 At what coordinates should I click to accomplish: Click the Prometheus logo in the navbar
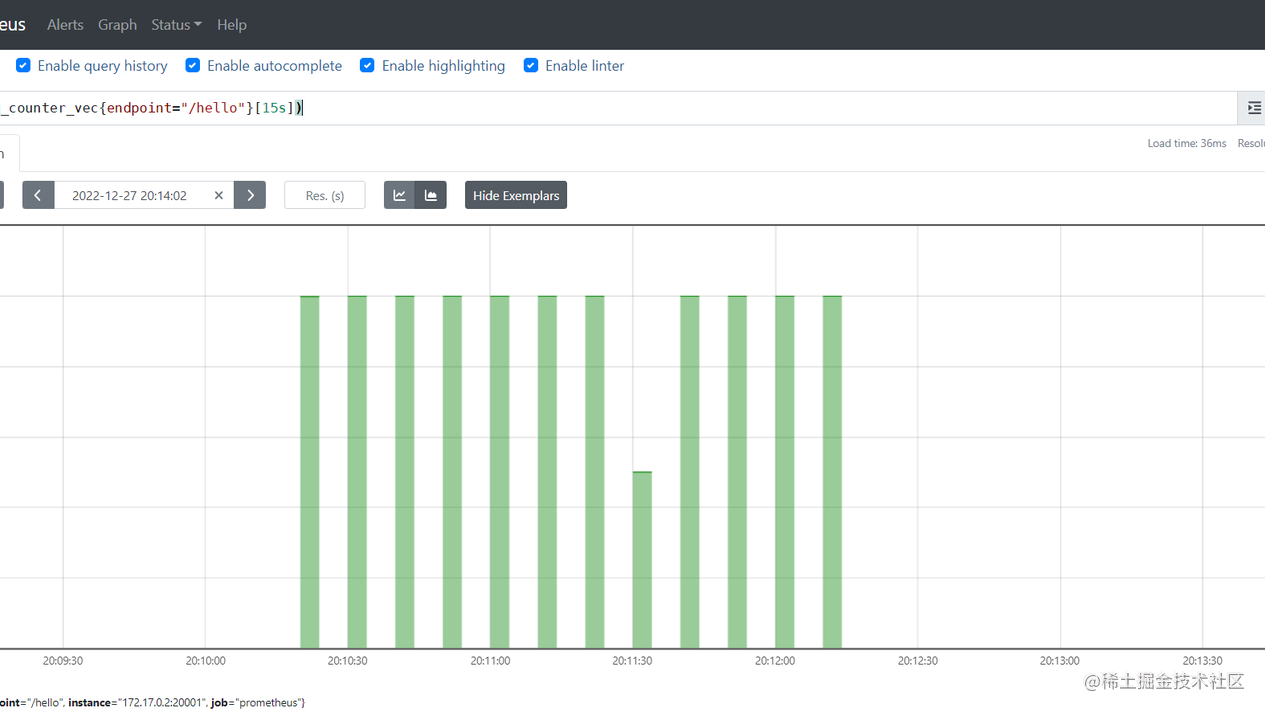tap(11, 24)
